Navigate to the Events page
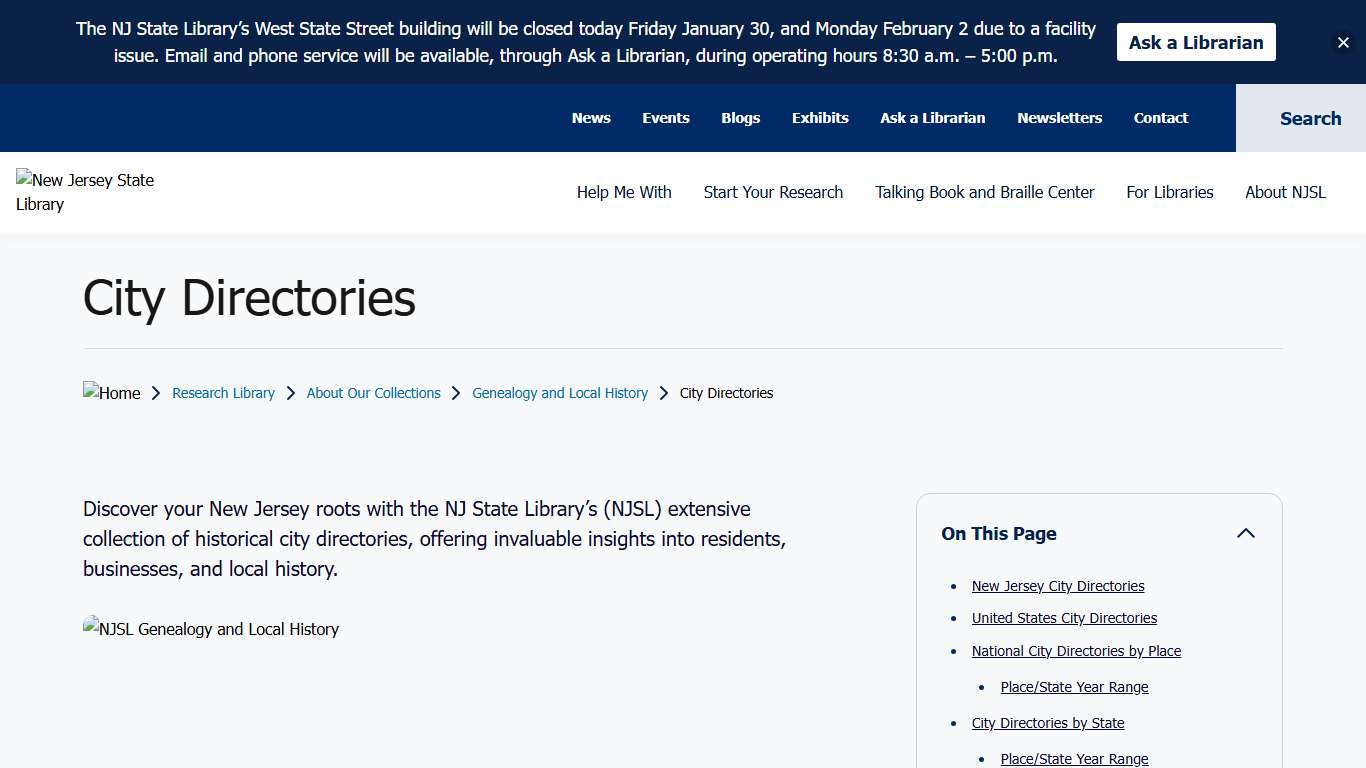This screenshot has width=1366, height=768. [x=666, y=118]
